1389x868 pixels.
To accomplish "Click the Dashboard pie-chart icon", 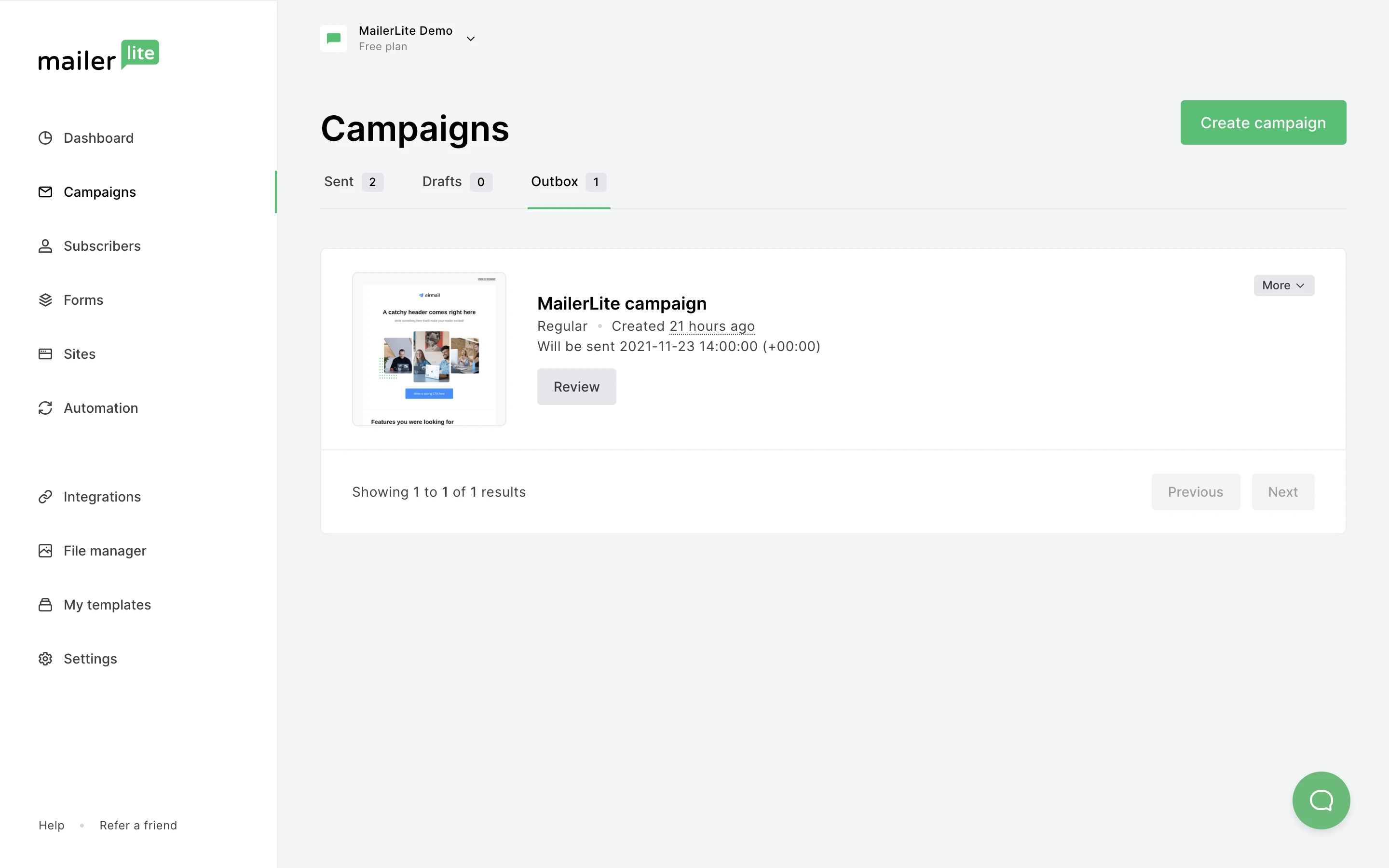I will point(45,138).
